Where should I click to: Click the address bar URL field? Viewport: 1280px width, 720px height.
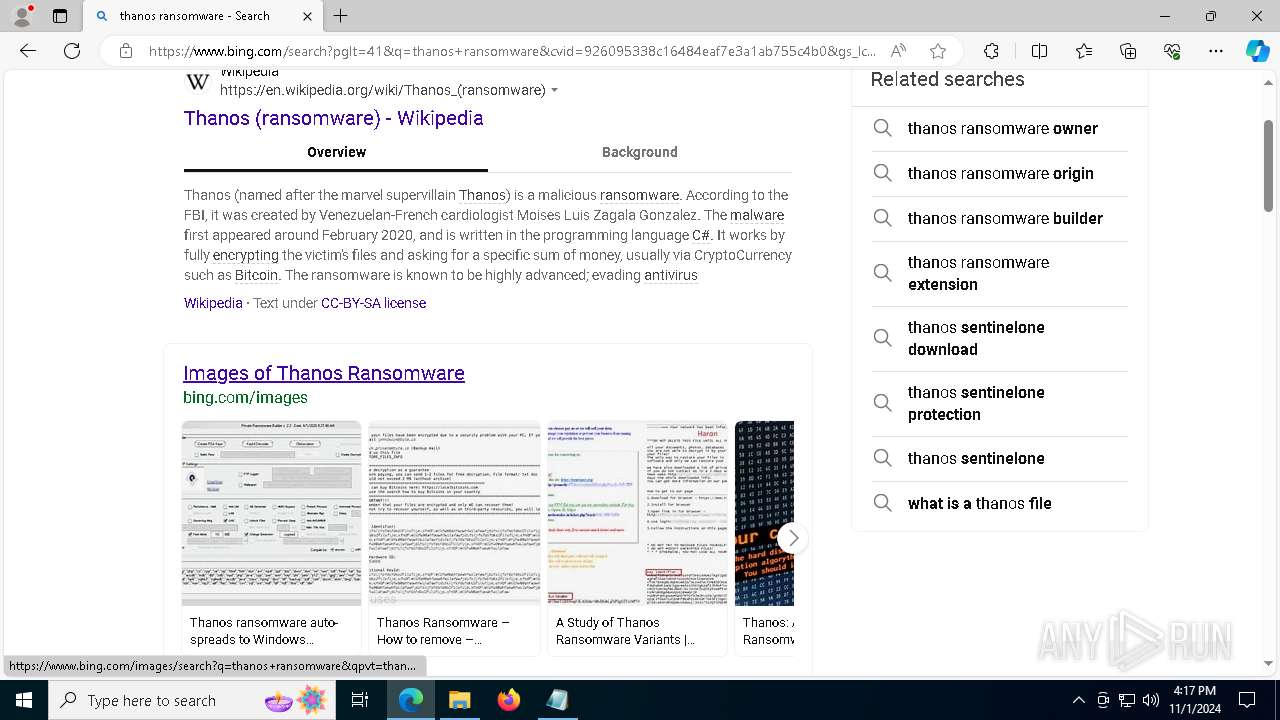coord(512,51)
